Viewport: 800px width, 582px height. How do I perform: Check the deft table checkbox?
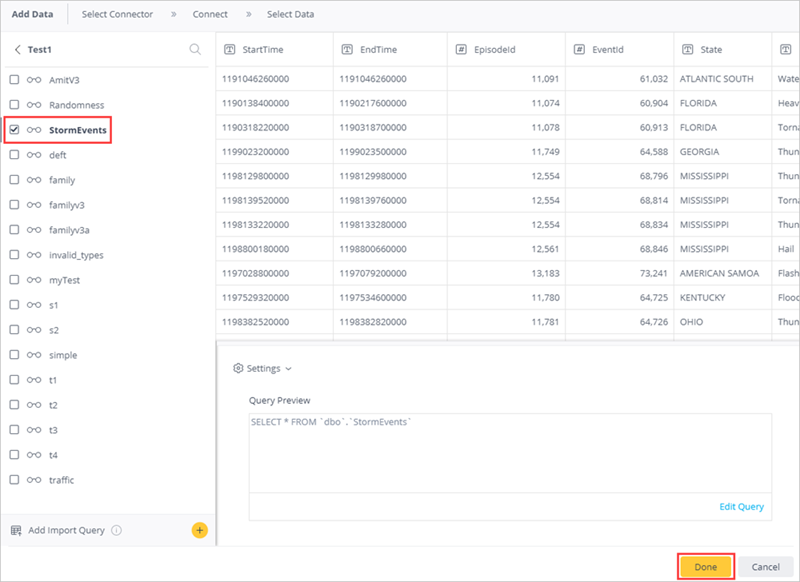point(14,155)
